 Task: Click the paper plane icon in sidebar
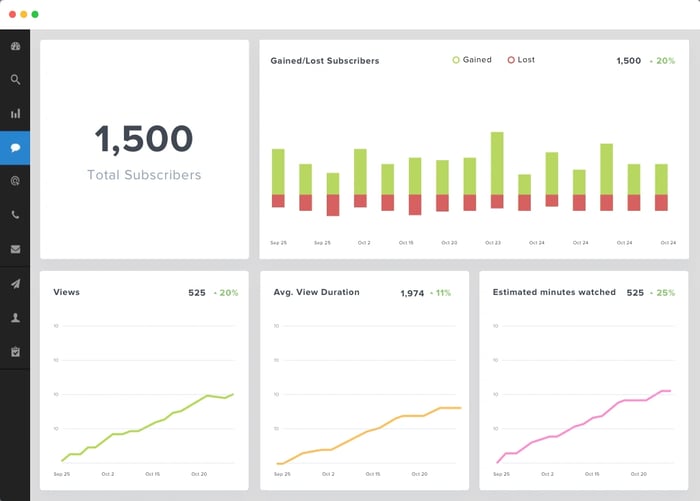tap(15, 284)
